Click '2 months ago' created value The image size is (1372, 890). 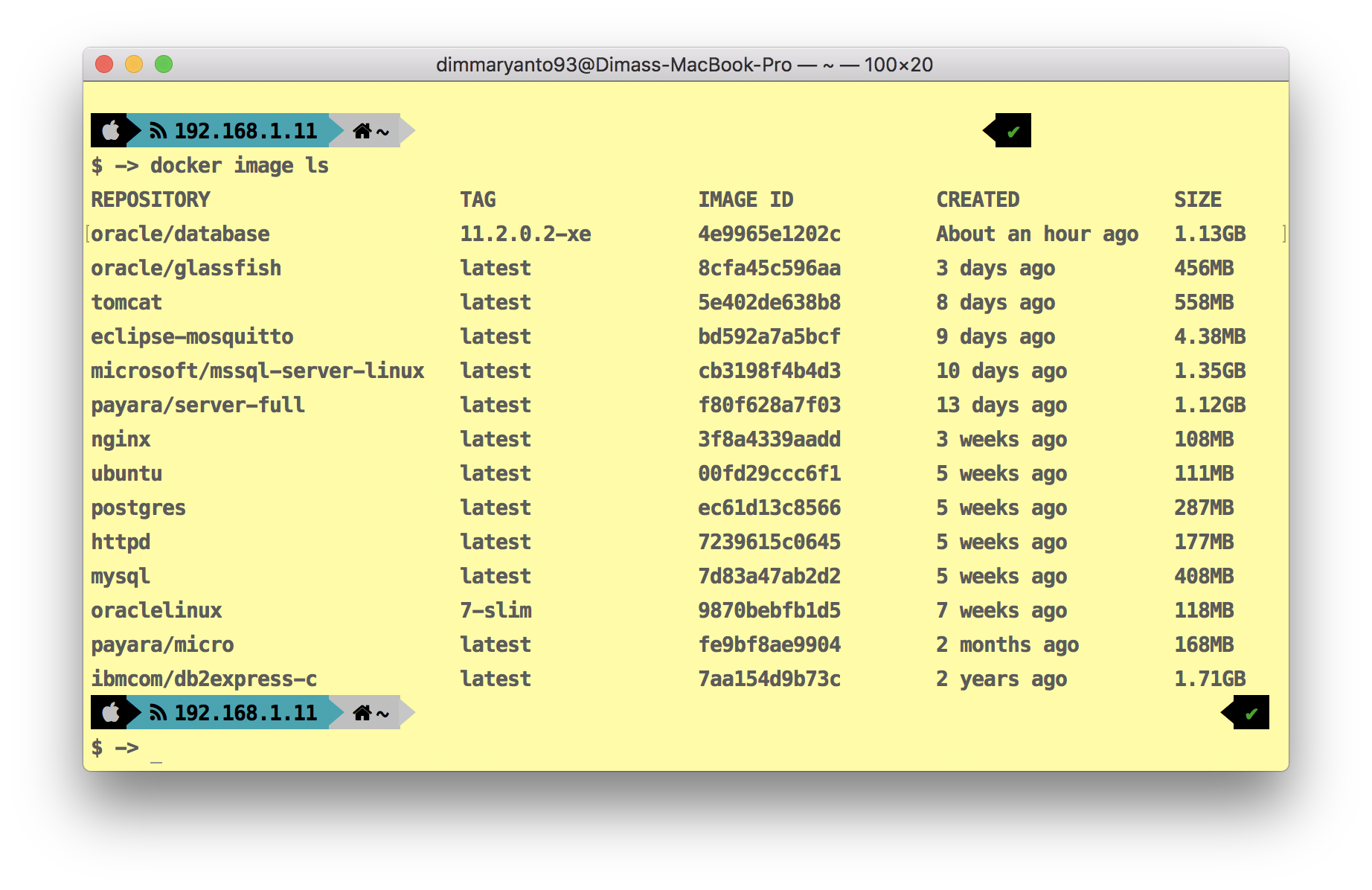(1007, 644)
